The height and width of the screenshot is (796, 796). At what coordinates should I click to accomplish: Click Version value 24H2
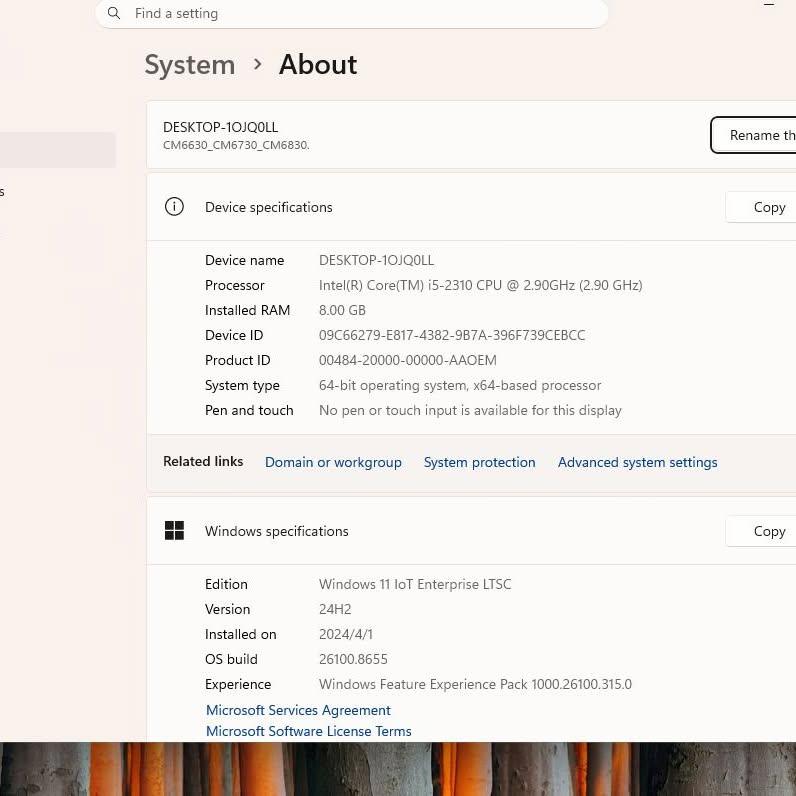(335, 609)
